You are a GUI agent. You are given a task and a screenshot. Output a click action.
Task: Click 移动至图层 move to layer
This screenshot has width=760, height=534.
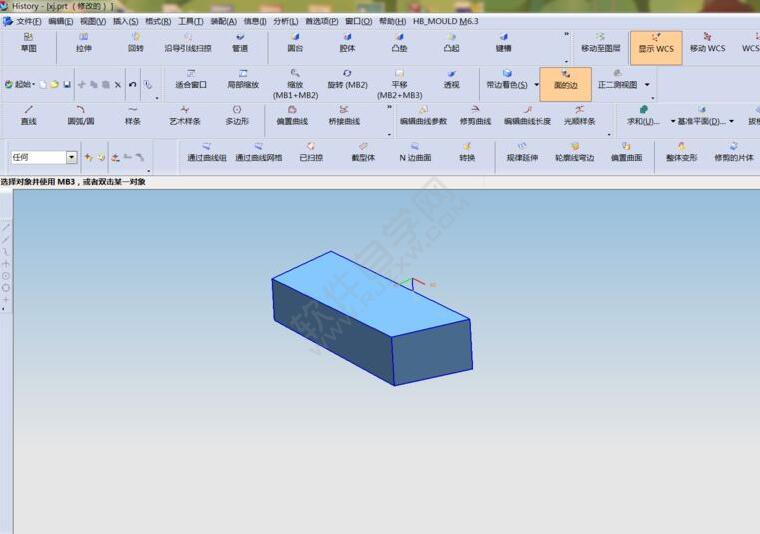tap(601, 43)
